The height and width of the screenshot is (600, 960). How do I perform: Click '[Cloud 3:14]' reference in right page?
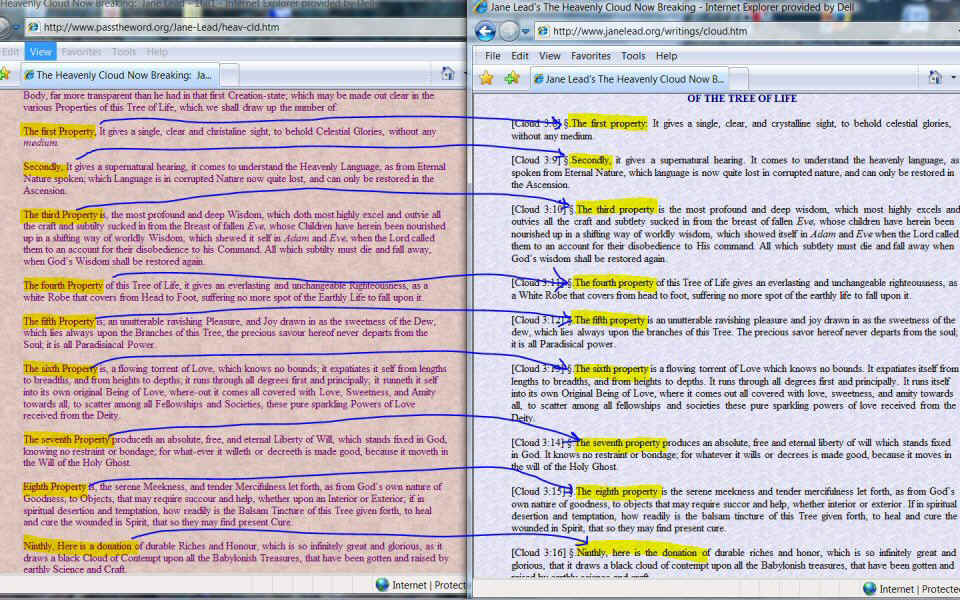539,443
